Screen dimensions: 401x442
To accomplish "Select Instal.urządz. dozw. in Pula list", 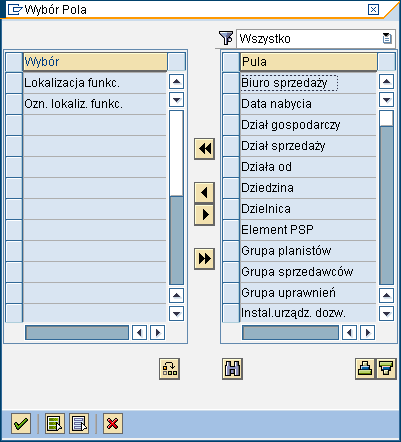I will (x=308, y=313).
